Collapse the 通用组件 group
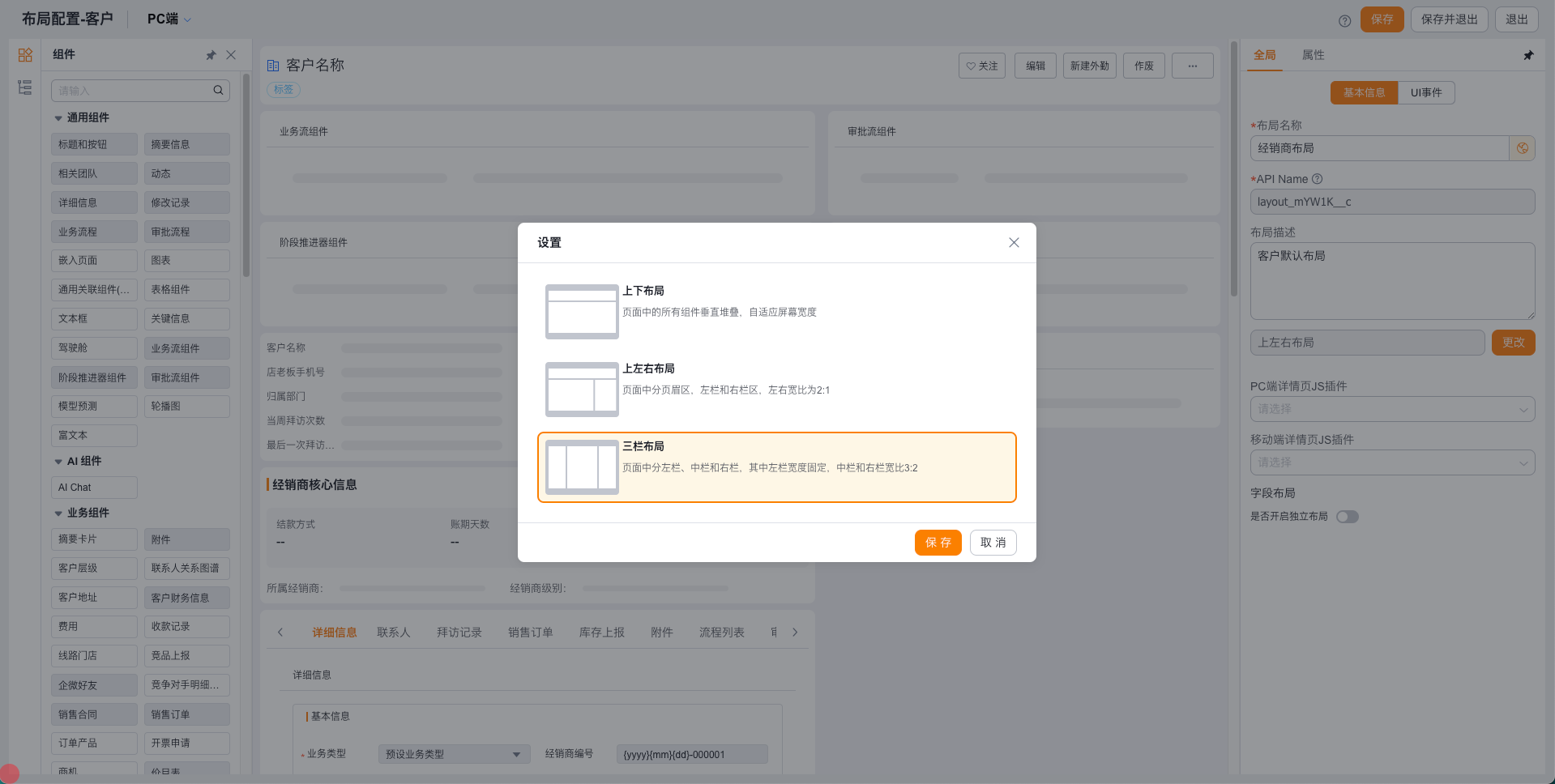1555x784 pixels. (x=58, y=118)
